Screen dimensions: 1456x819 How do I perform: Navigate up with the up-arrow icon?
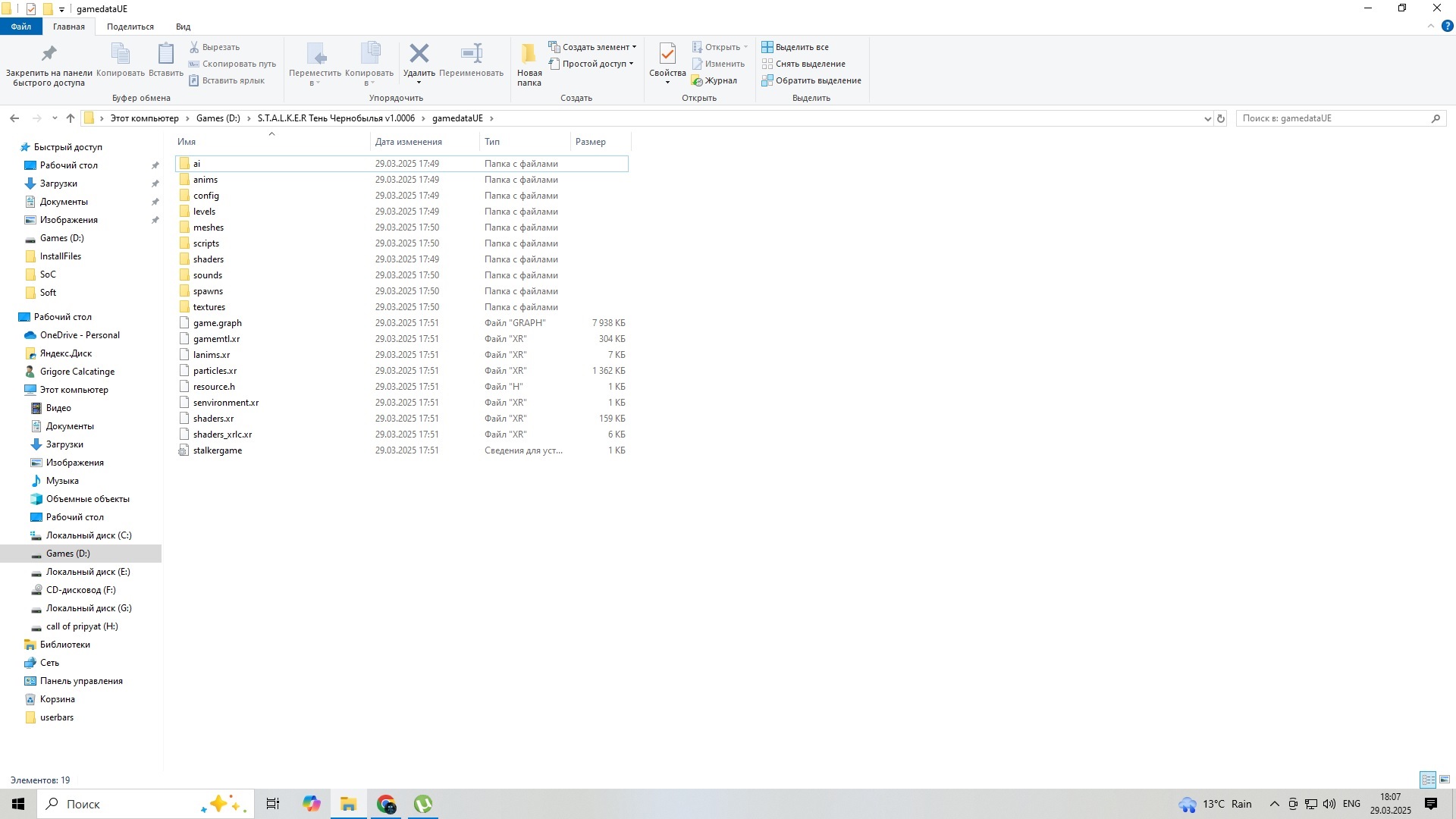pos(71,118)
